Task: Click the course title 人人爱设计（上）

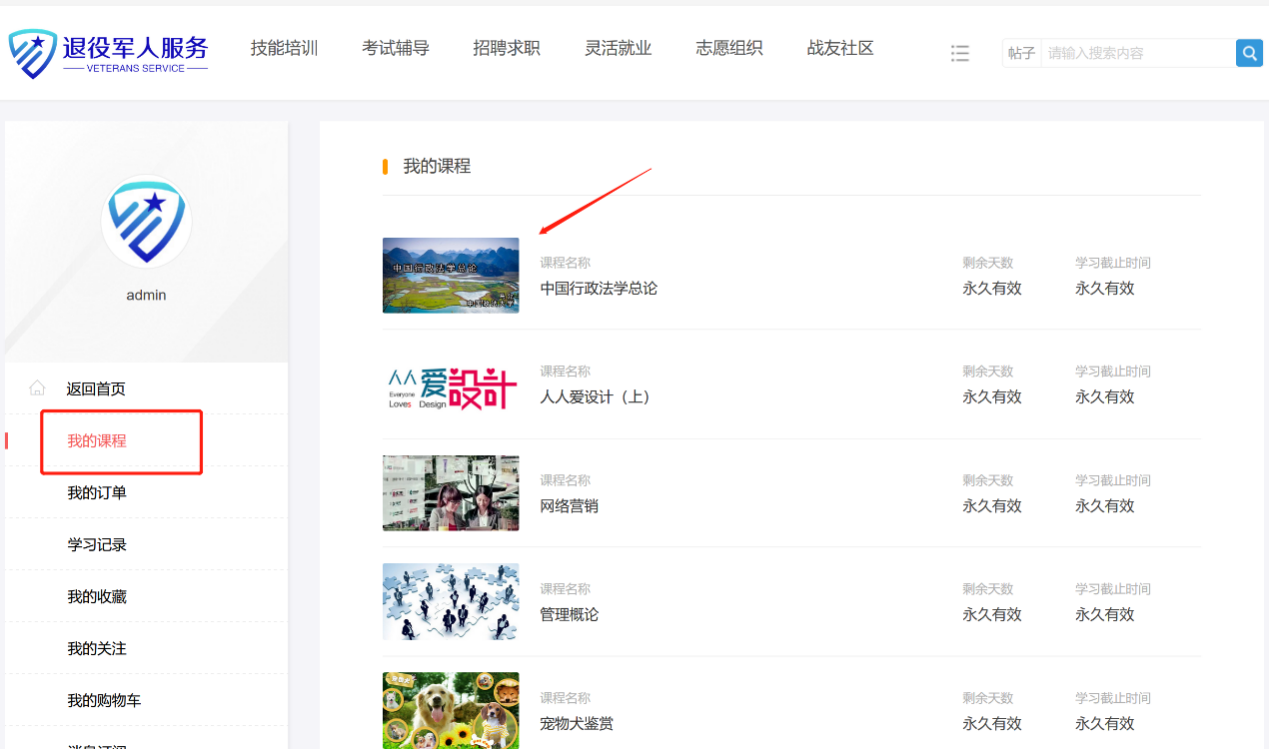Action: pos(595,397)
